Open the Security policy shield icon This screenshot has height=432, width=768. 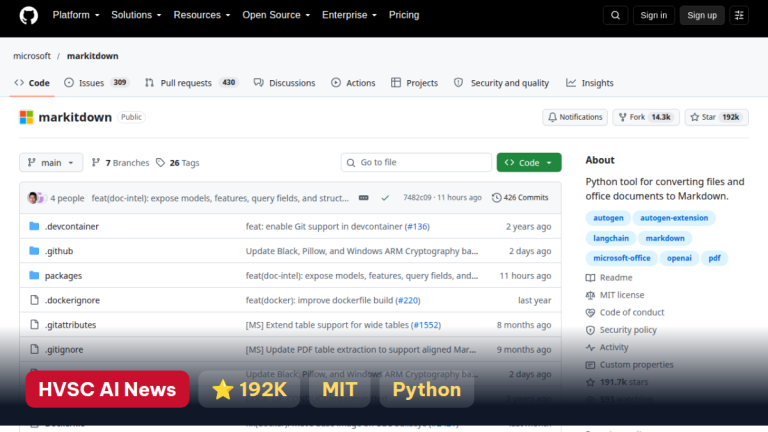[x=590, y=330]
